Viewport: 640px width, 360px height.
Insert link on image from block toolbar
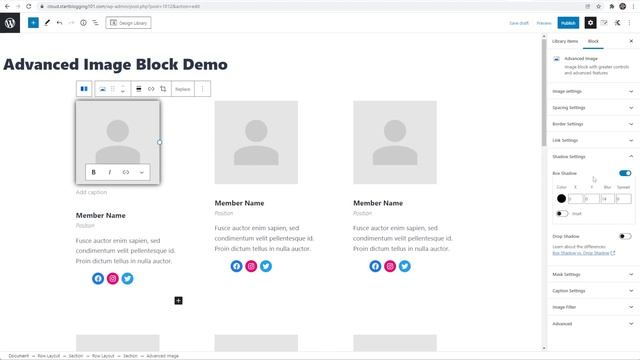(x=151, y=89)
